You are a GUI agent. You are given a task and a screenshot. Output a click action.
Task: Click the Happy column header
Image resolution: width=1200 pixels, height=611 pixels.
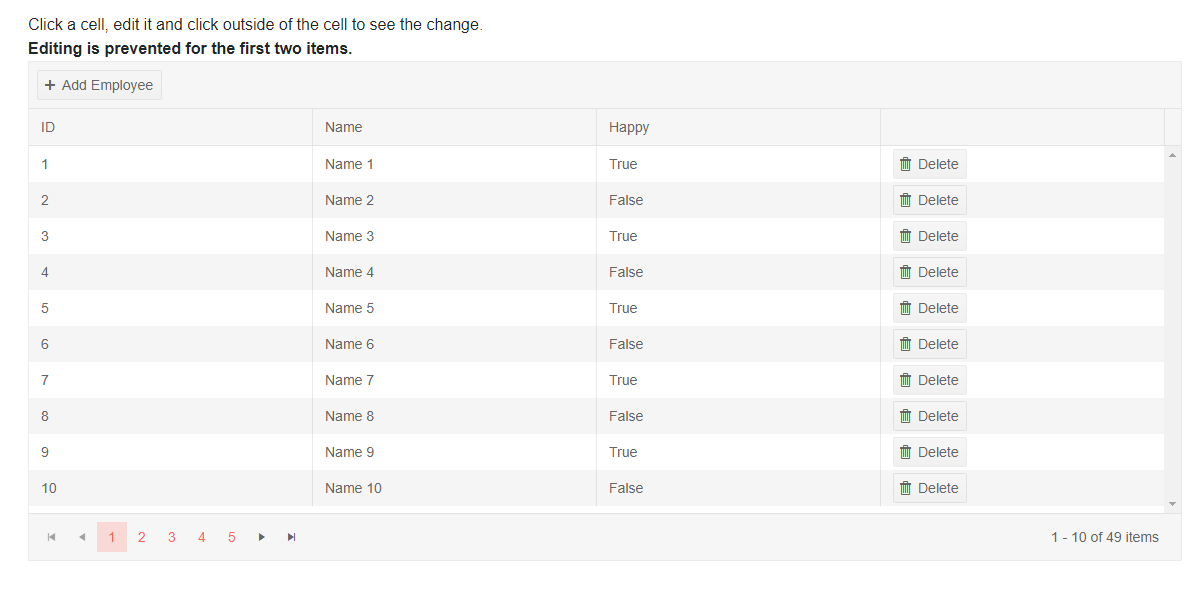tap(629, 127)
